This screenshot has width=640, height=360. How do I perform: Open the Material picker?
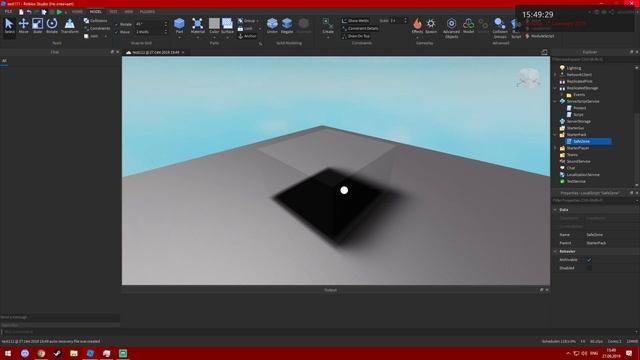click(198, 25)
